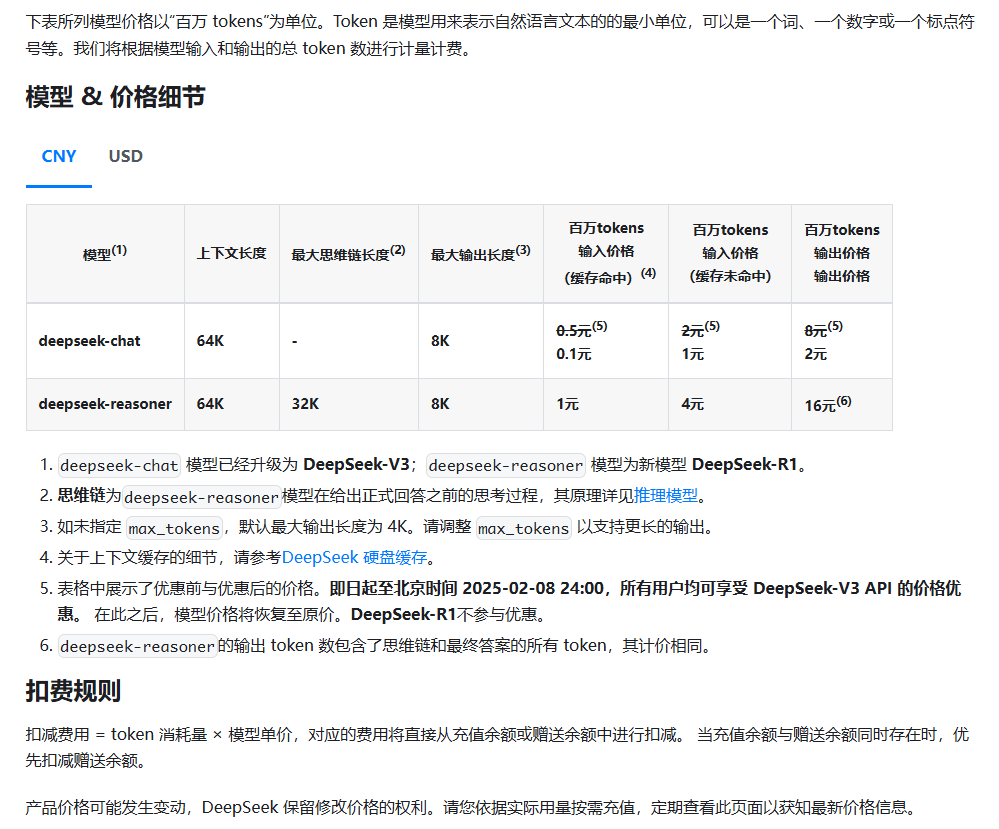
Task: Click the 16元 output price cell
Action: click(827, 404)
